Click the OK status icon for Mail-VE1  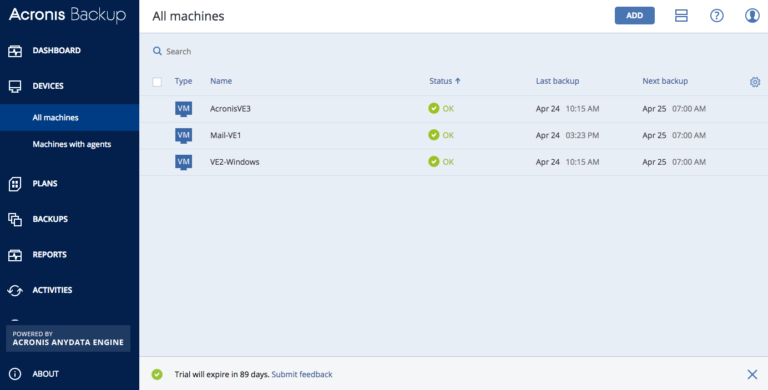[x=433, y=135]
